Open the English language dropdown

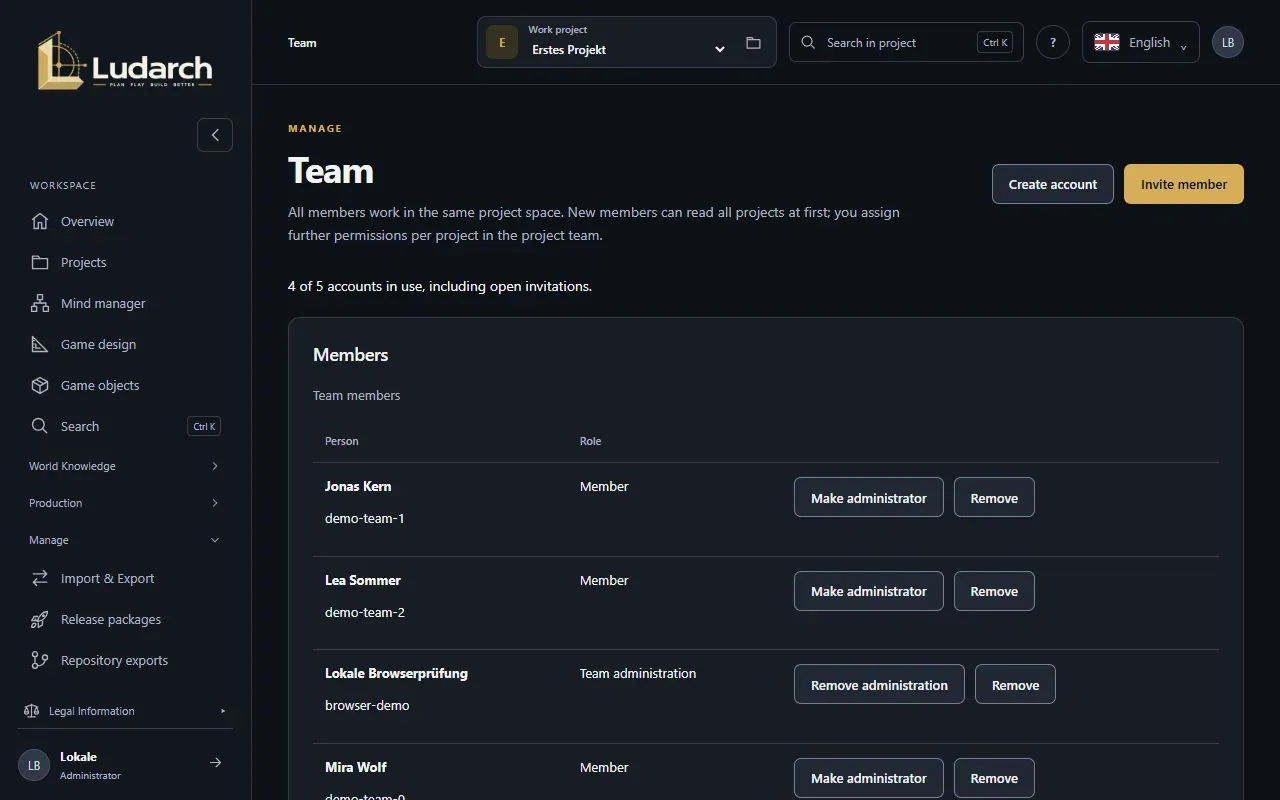pyautogui.click(x=1141, y=42)
